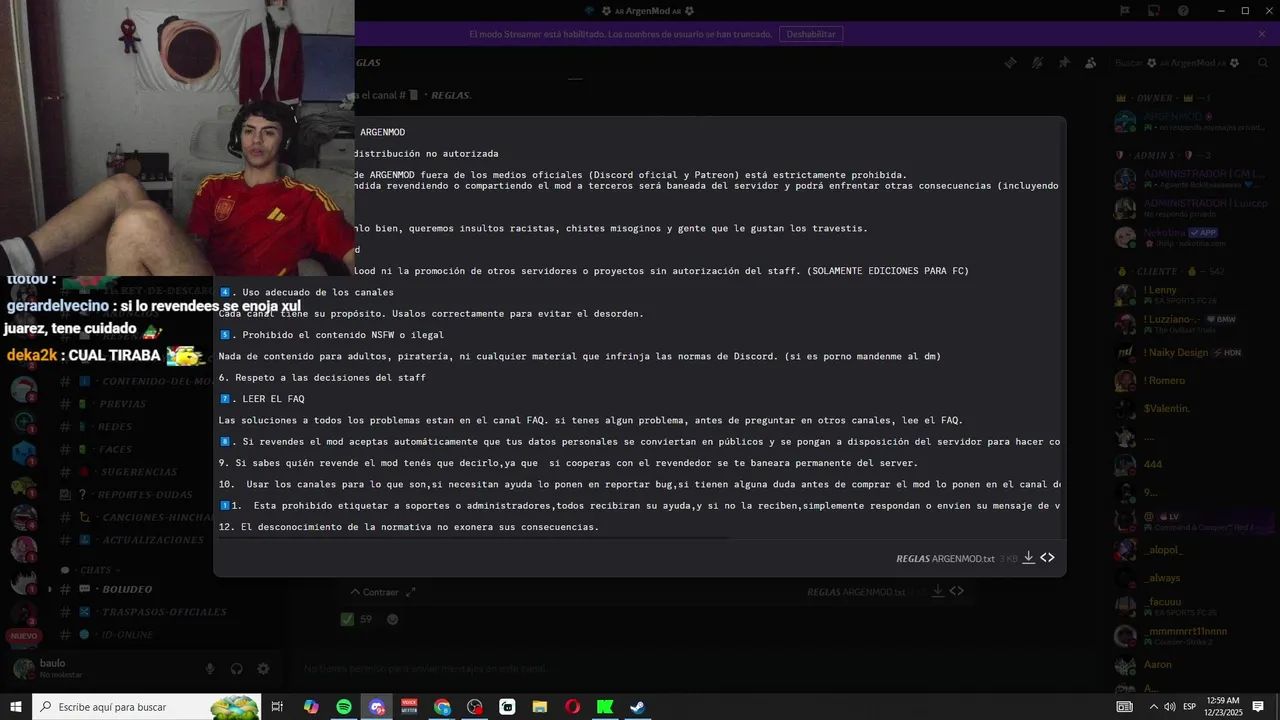
Task: Show hidden system tray icons
Action: point(1153,707)
